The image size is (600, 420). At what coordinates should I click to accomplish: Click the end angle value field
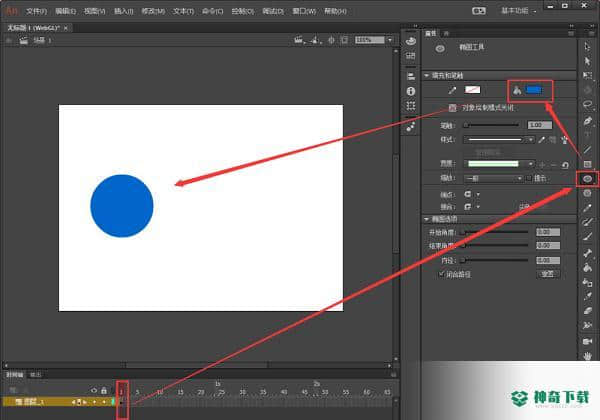pos(548,245)
